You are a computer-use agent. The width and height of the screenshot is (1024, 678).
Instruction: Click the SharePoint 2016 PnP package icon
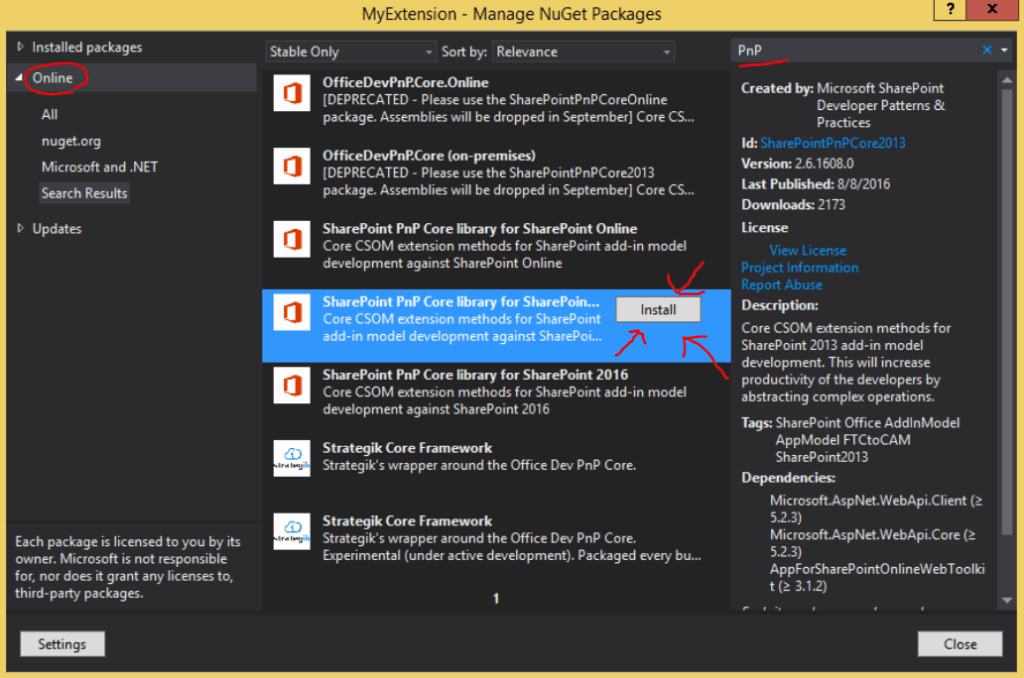pos(292,390)
